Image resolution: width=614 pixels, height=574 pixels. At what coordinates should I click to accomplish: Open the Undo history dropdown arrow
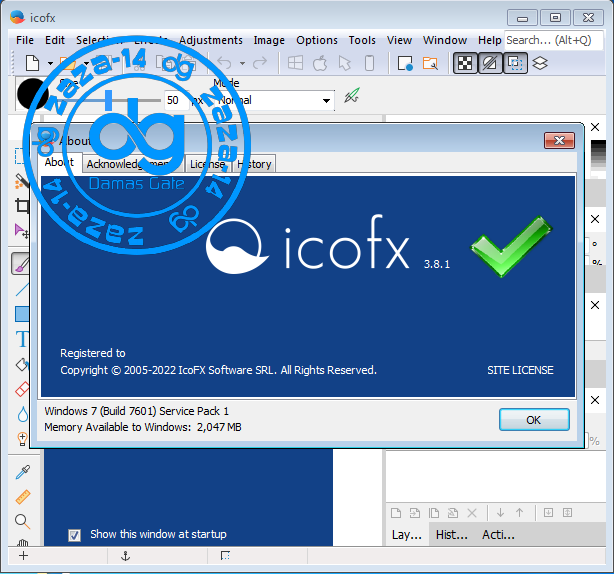tap(242, 63)
